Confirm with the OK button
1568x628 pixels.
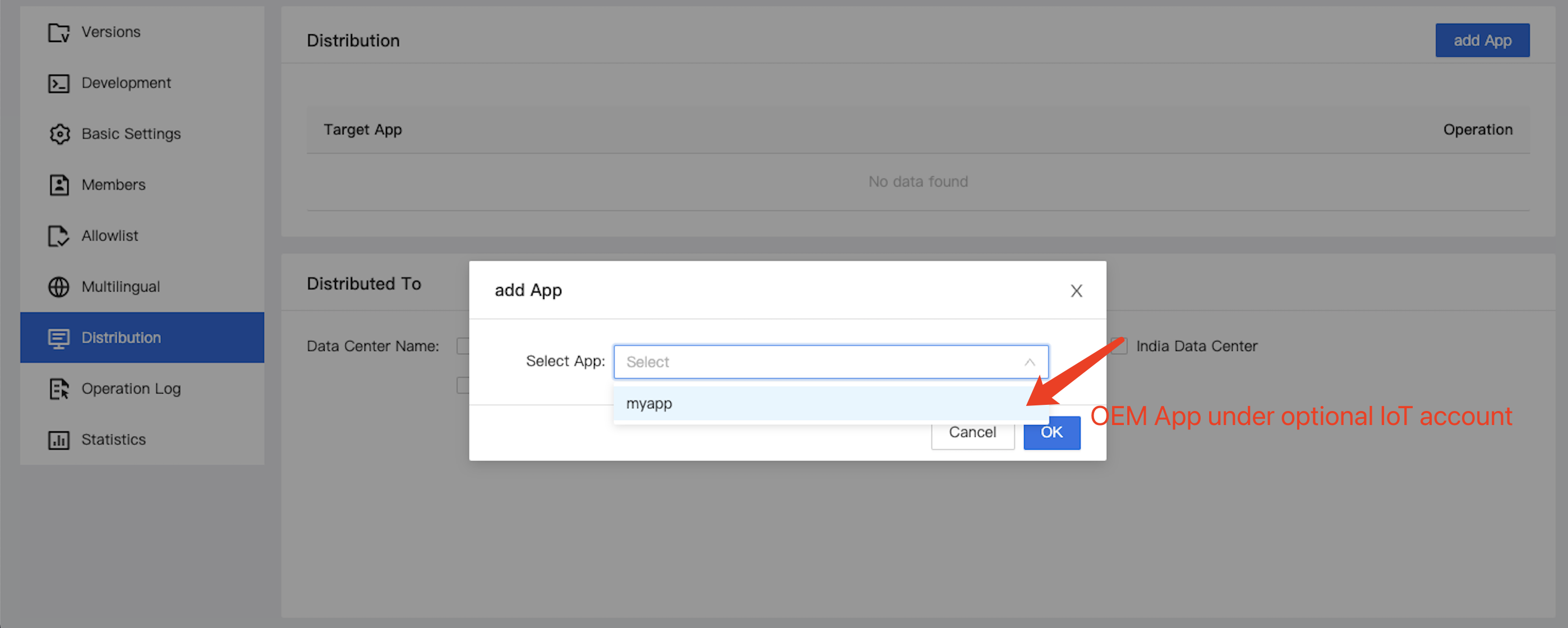(x=1051, y=433)
